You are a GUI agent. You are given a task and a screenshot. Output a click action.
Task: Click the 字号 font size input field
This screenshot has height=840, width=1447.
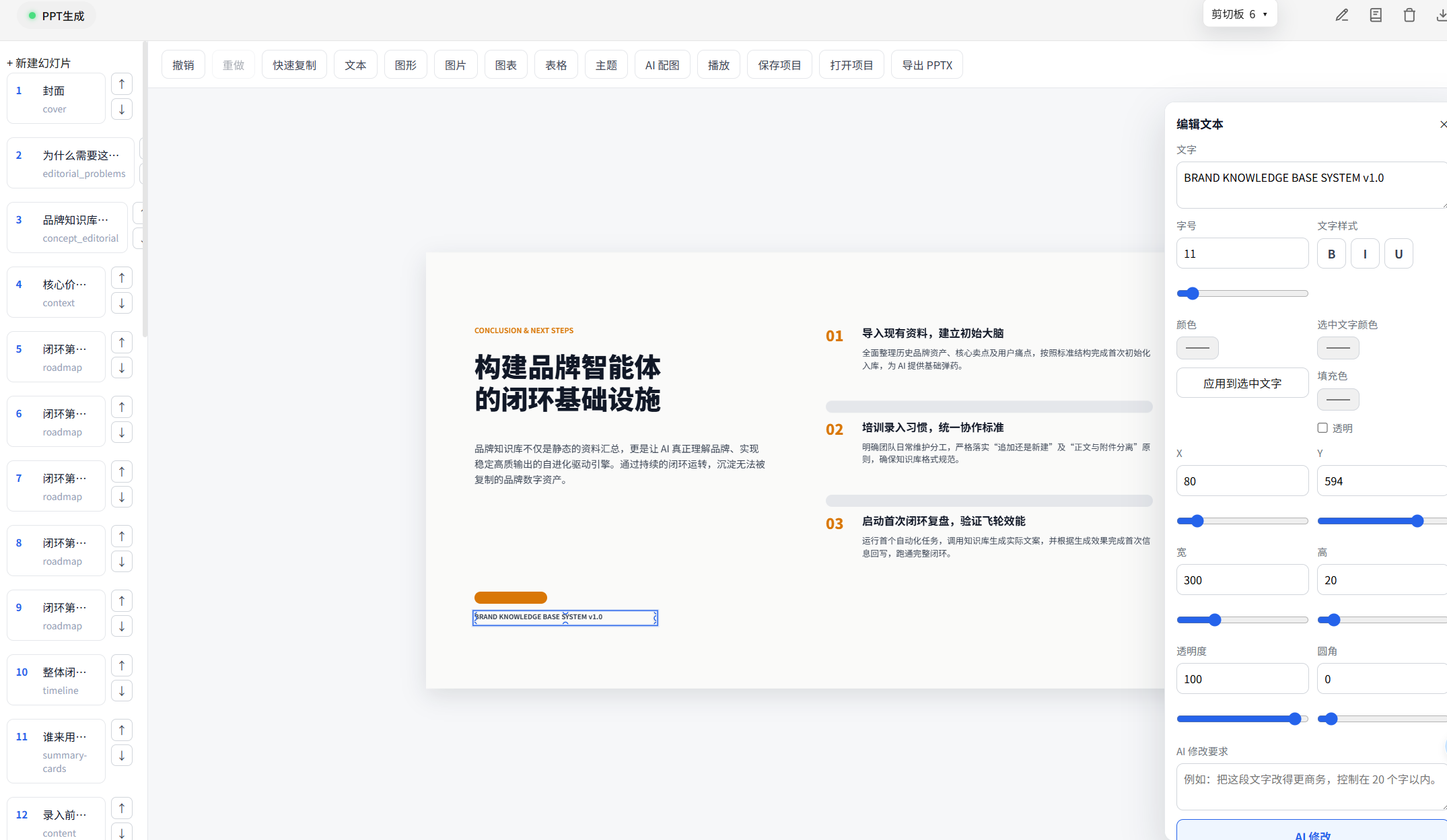click(x=1242, y=254)
